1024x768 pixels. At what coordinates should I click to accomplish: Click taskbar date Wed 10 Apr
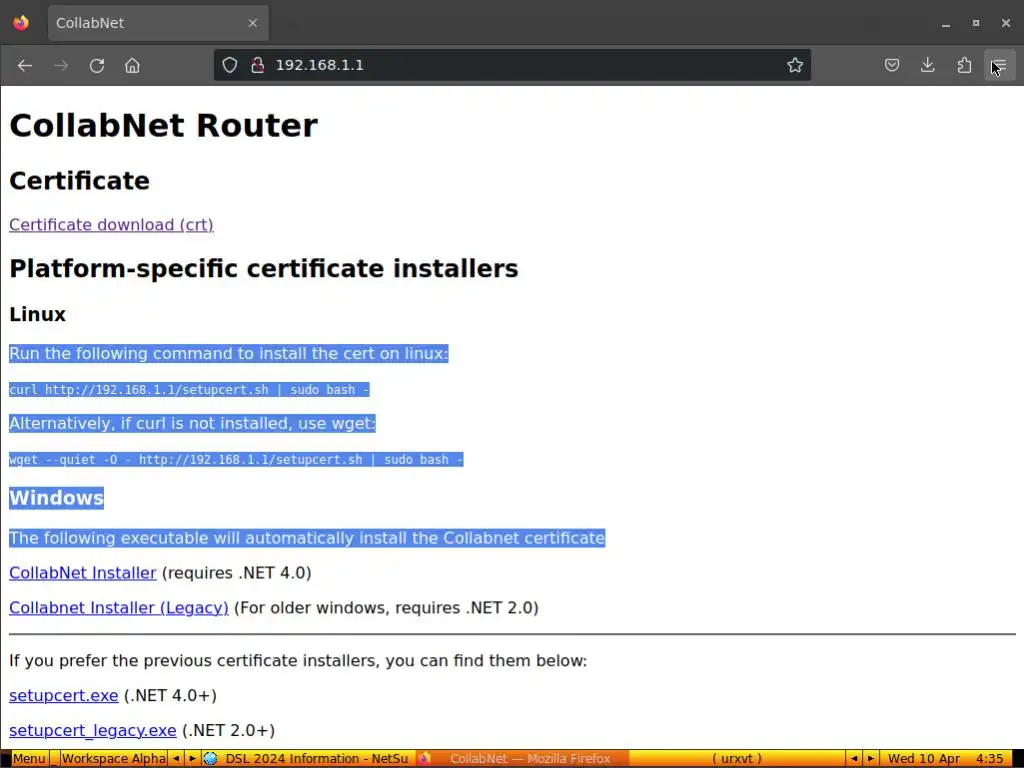(x=924, y=759)
